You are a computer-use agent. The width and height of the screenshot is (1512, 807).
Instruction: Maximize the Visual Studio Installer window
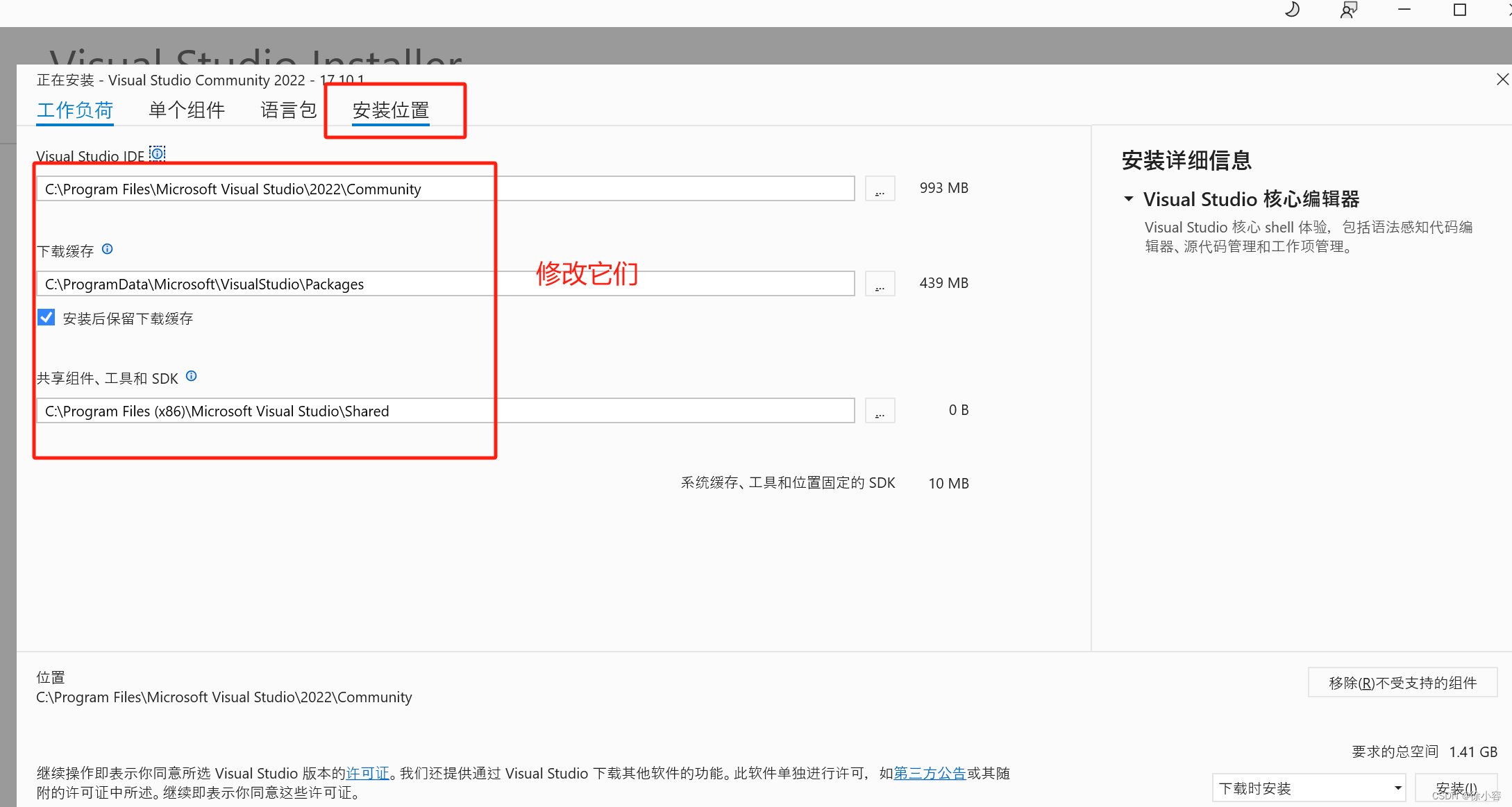pos(1460,10)
